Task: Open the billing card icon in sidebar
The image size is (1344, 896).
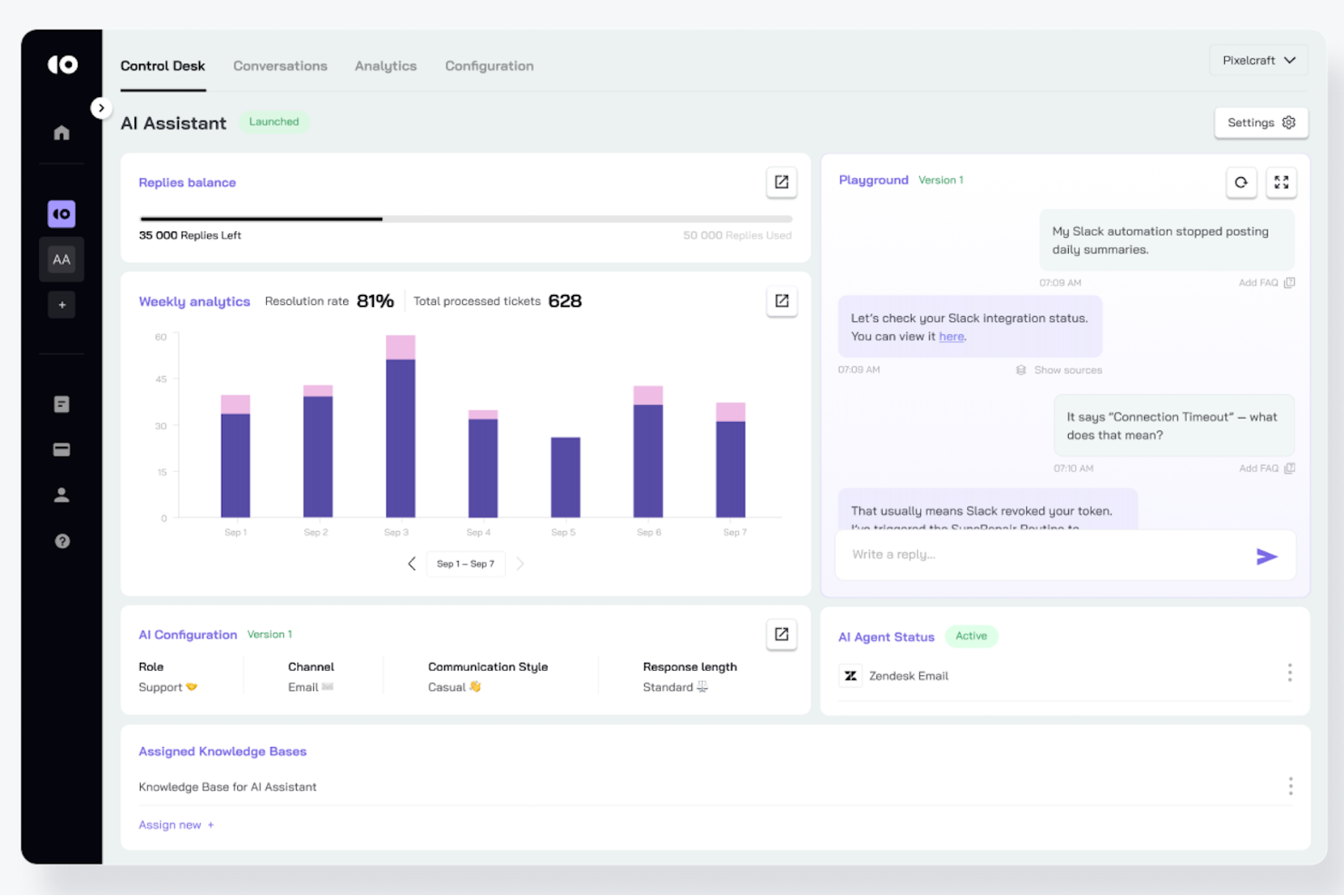Action: click(61, 448)
